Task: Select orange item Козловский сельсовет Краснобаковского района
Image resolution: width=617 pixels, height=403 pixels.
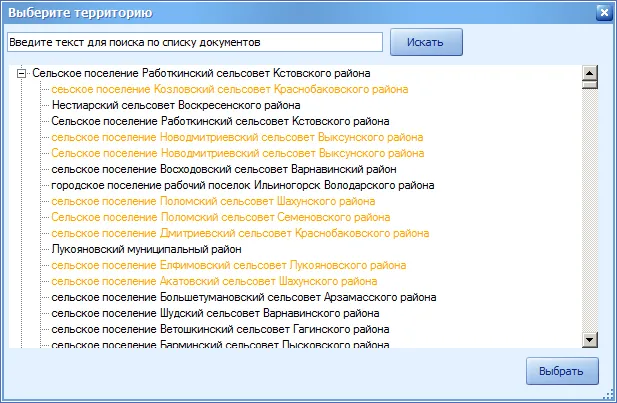Action: click(x=229, y=89)
